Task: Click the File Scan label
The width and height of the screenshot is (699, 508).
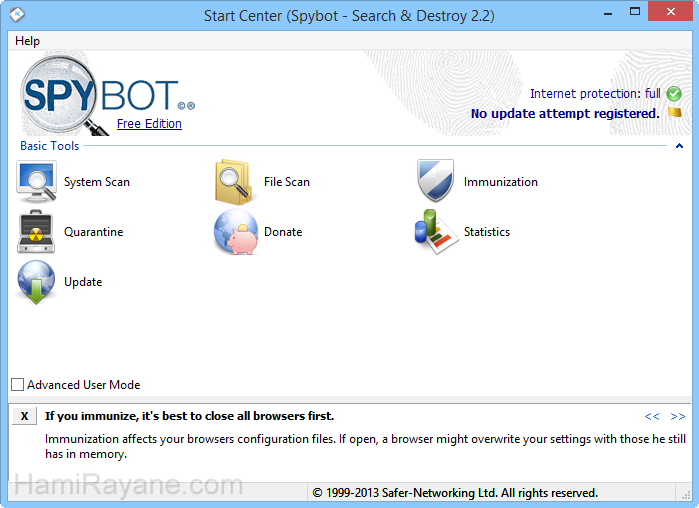Action: coord(287,182)
